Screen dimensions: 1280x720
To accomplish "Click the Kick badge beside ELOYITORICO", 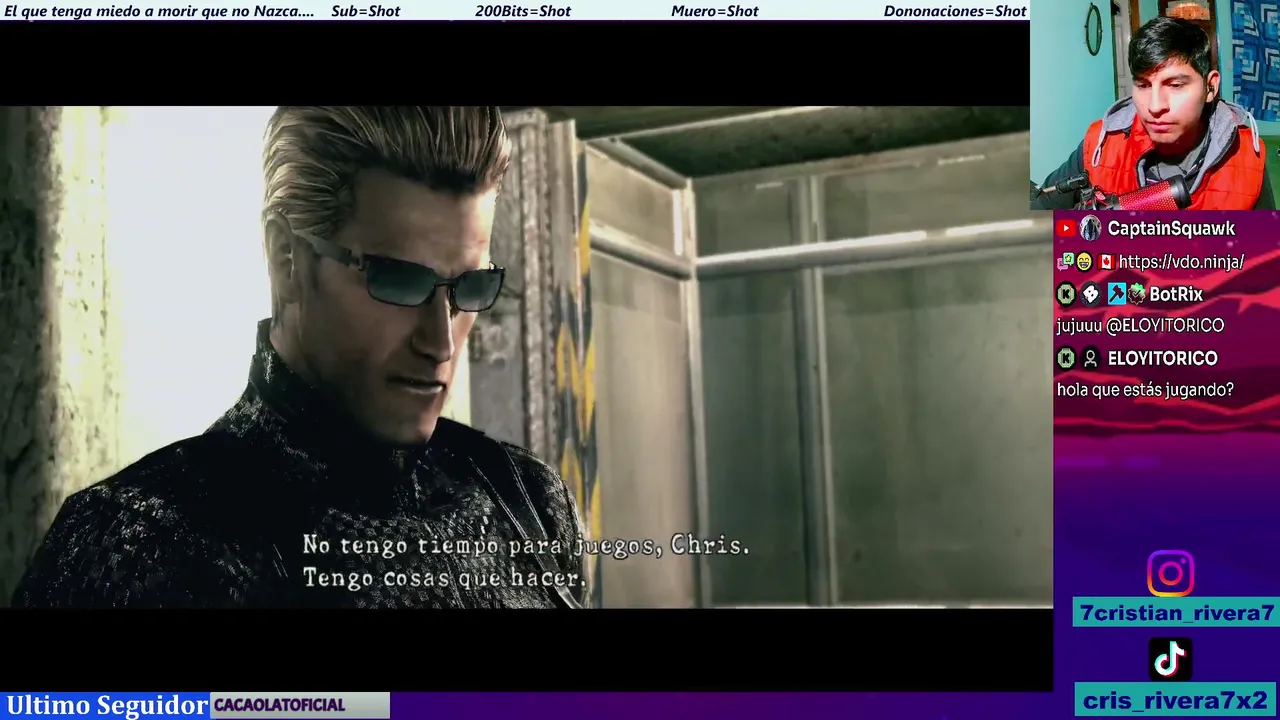I will (1066, 358).
